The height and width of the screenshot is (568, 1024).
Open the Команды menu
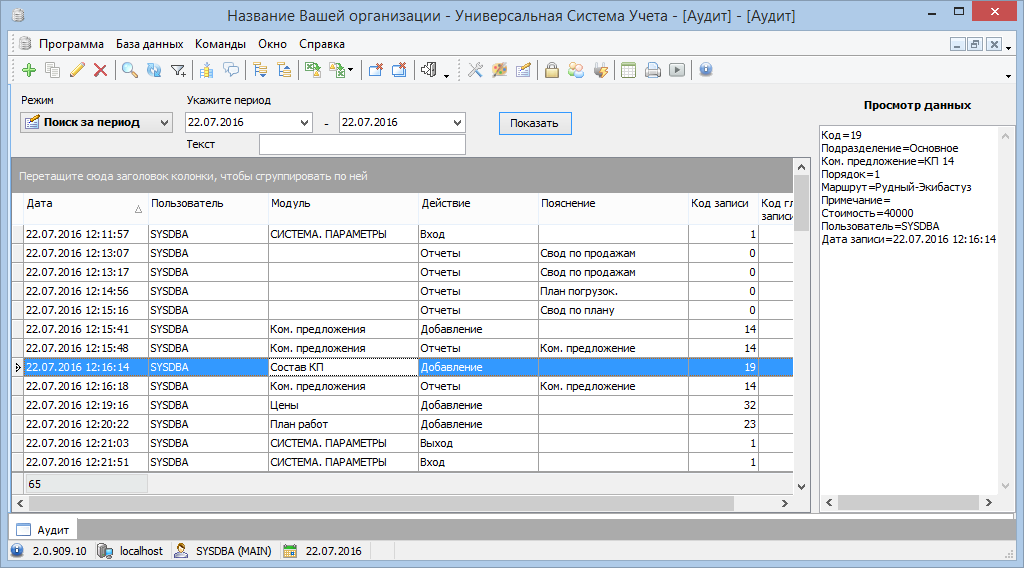point(220,44)
